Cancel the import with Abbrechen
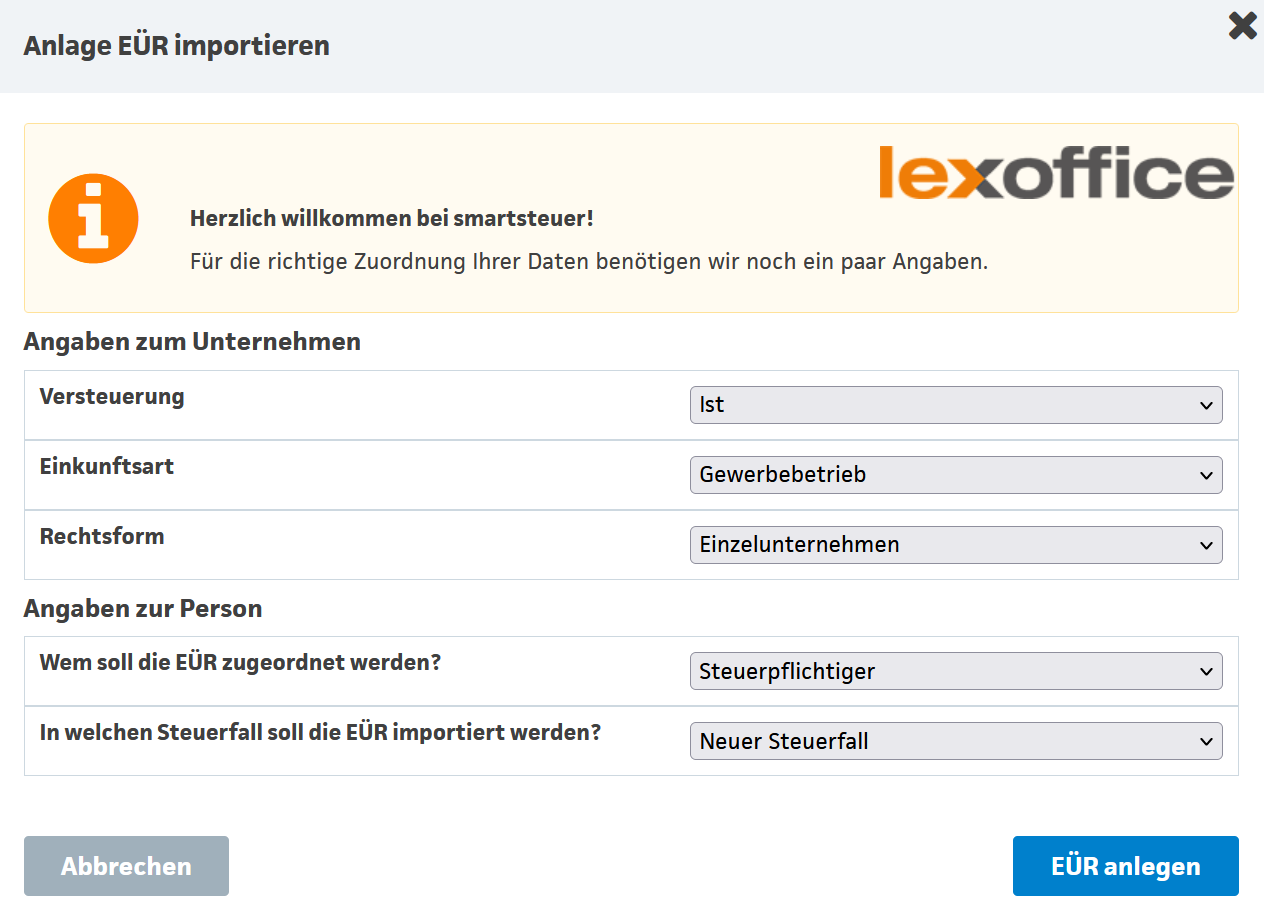Image resolution: width=1264 pixels, height=919 pixels. (126, 866)
